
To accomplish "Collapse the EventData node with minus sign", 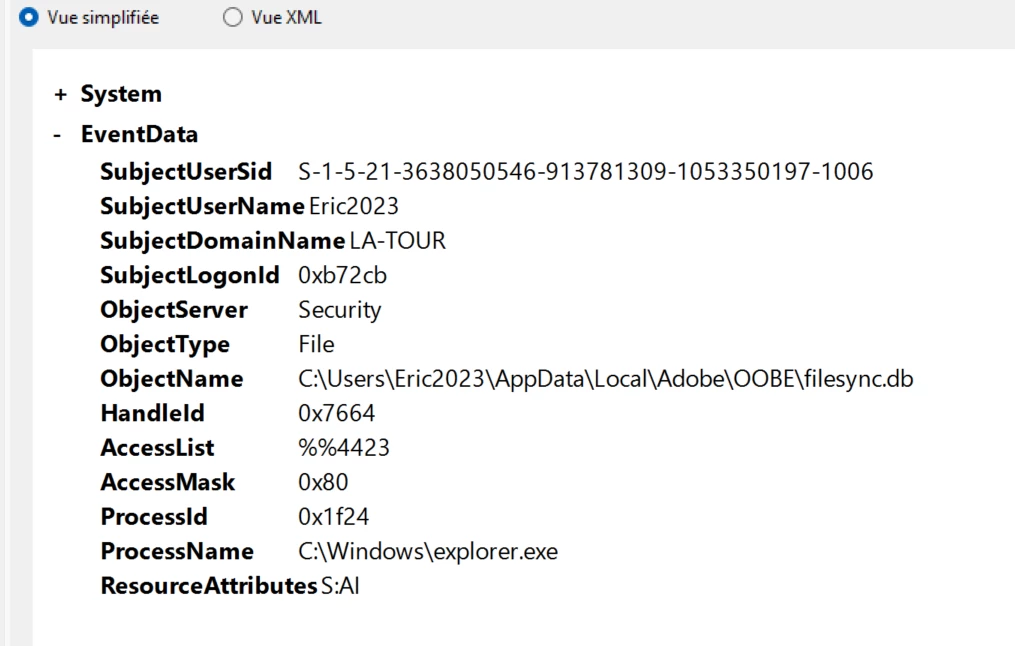I will 58,135.
